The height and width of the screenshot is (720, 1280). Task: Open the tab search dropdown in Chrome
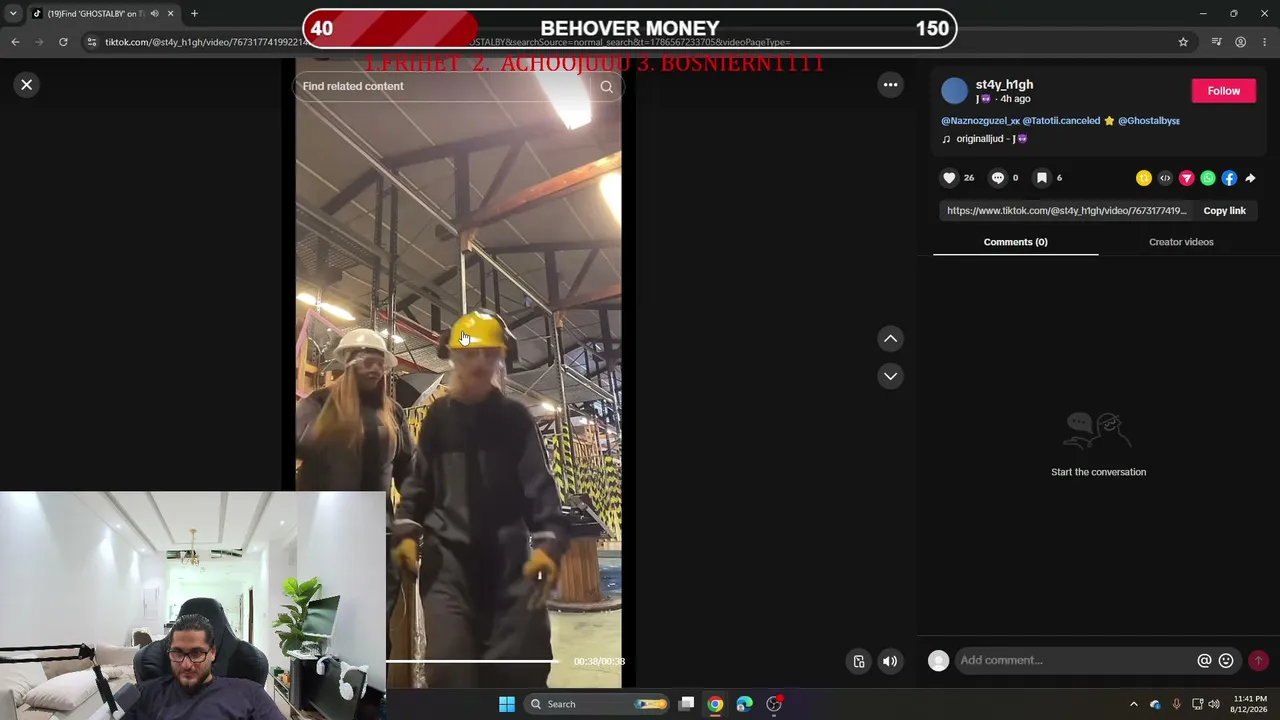click(13, 14)
